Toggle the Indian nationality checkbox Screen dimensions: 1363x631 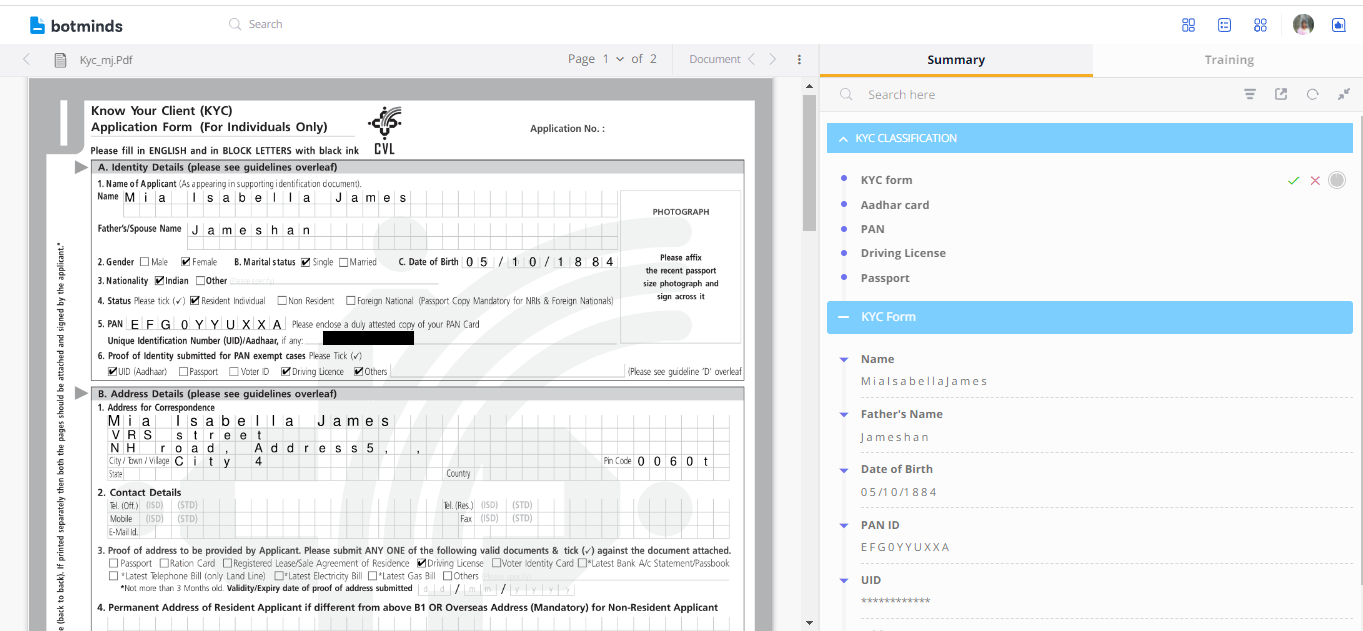click(159, 281)
